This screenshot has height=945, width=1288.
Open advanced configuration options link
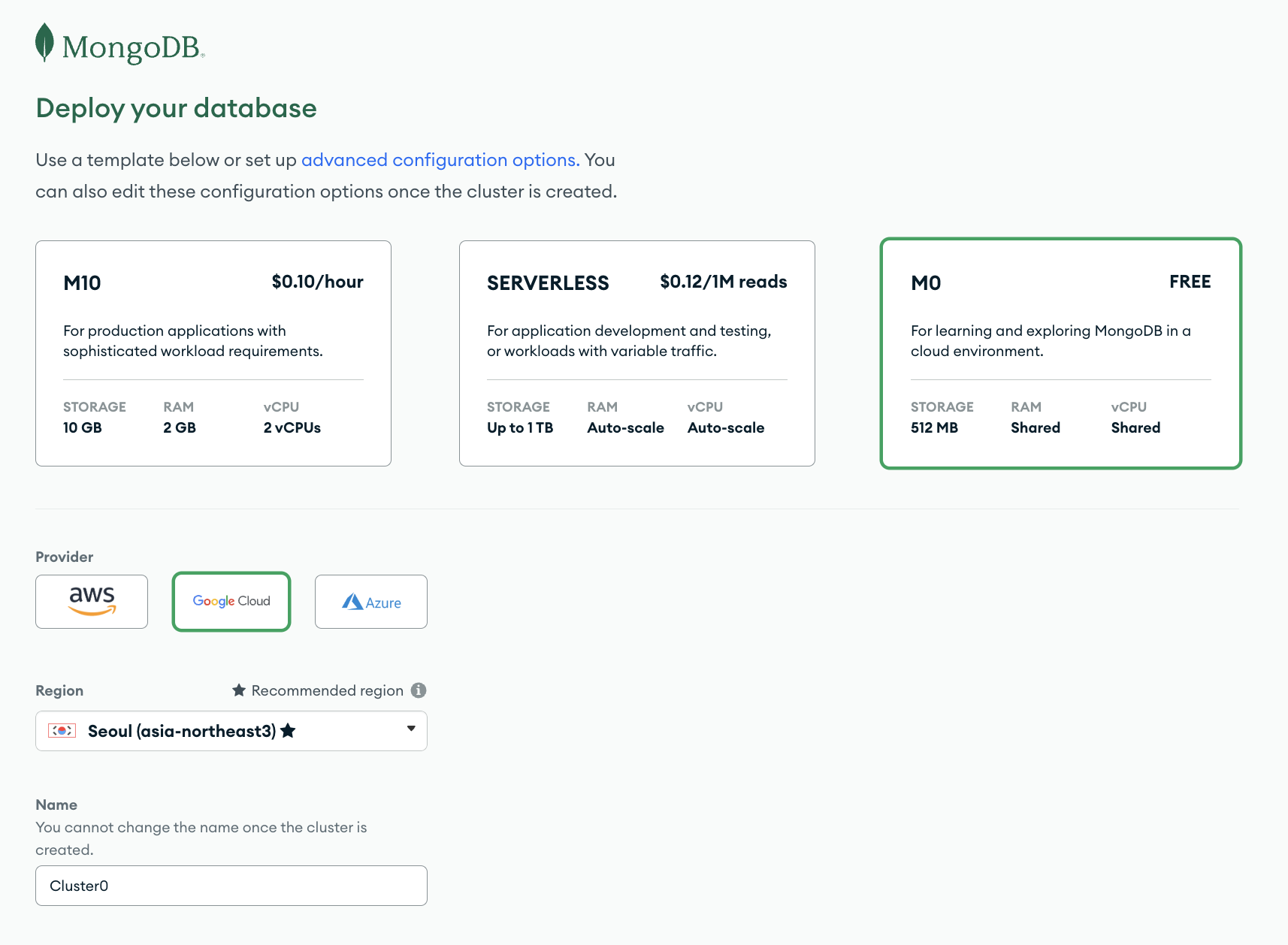pyautogui.click(x=440, y=160)
